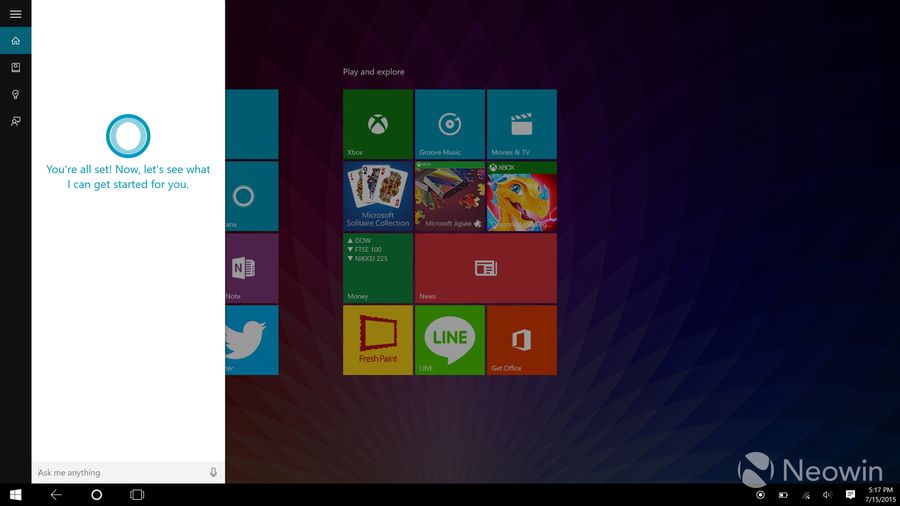Open the Groove Music tile
Screen dimensions: 900x506
coord(449,124)
